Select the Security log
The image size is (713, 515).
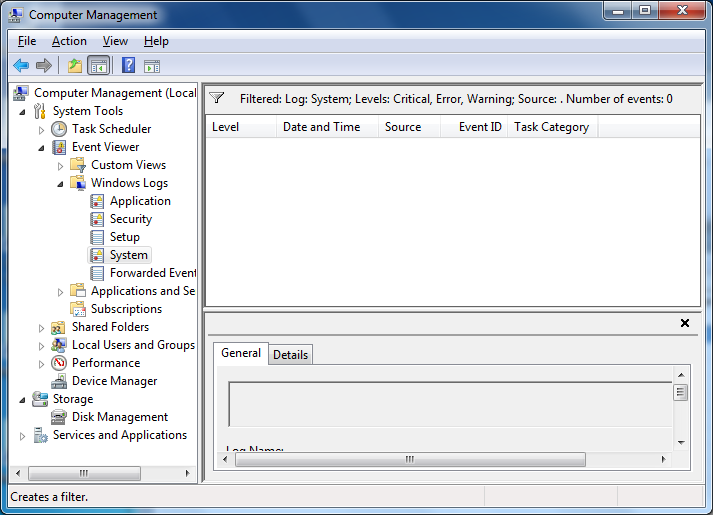(130, 219)
